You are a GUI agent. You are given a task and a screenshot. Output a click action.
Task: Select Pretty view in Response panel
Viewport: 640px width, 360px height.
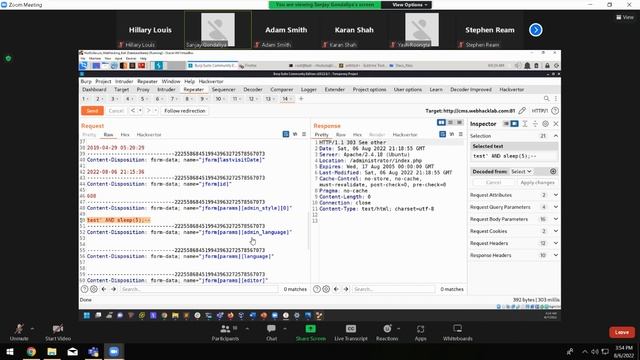click(321, 134)
